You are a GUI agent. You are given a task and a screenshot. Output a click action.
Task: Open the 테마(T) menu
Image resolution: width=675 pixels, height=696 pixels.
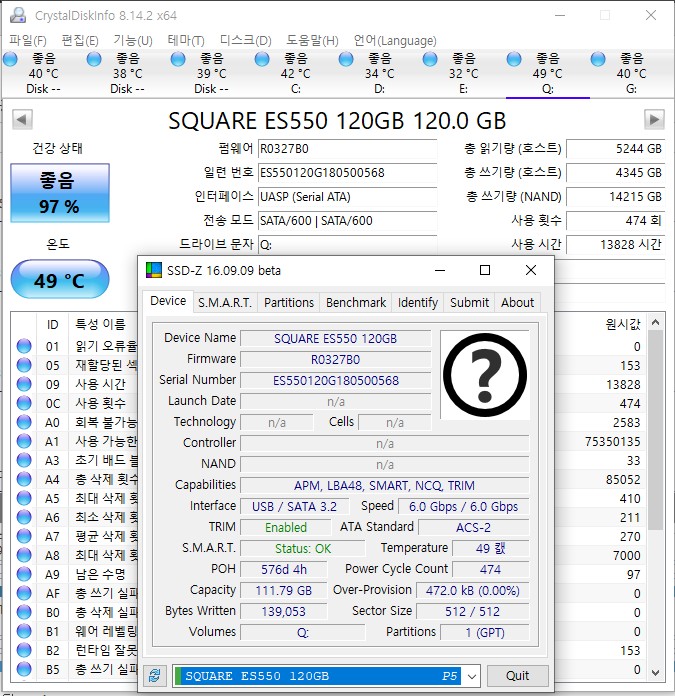click(x=186, y=40)
